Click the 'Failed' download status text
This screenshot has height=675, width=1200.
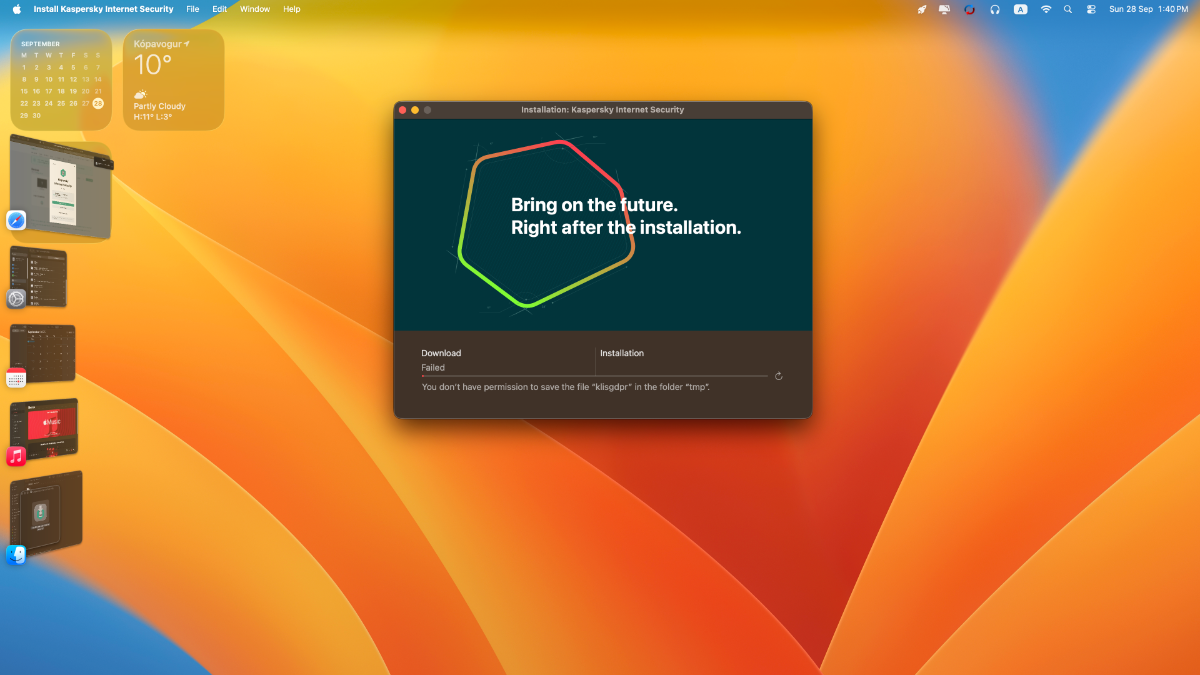[x=433, y=368]
